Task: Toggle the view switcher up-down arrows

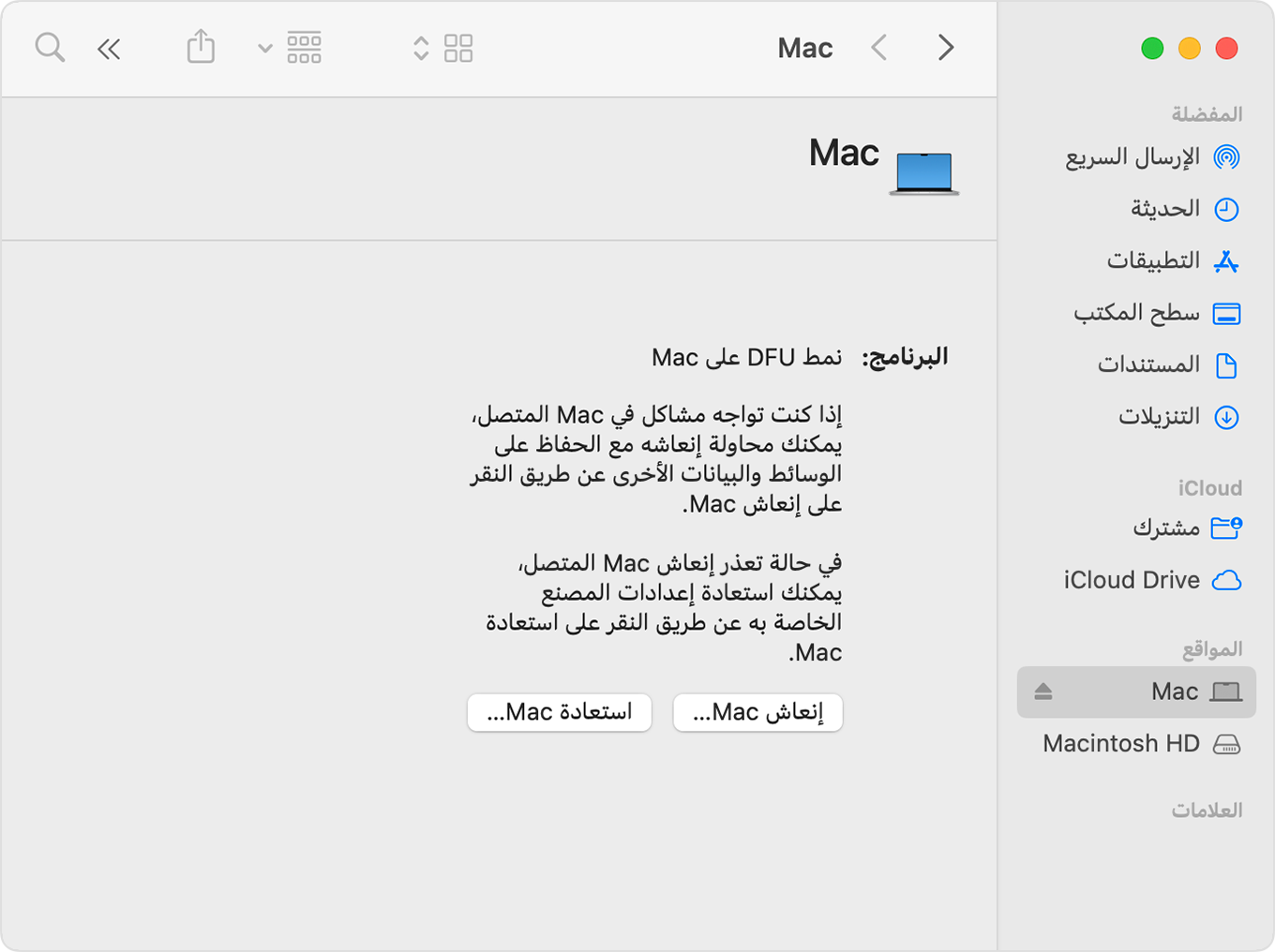Action: click(421, 49)
